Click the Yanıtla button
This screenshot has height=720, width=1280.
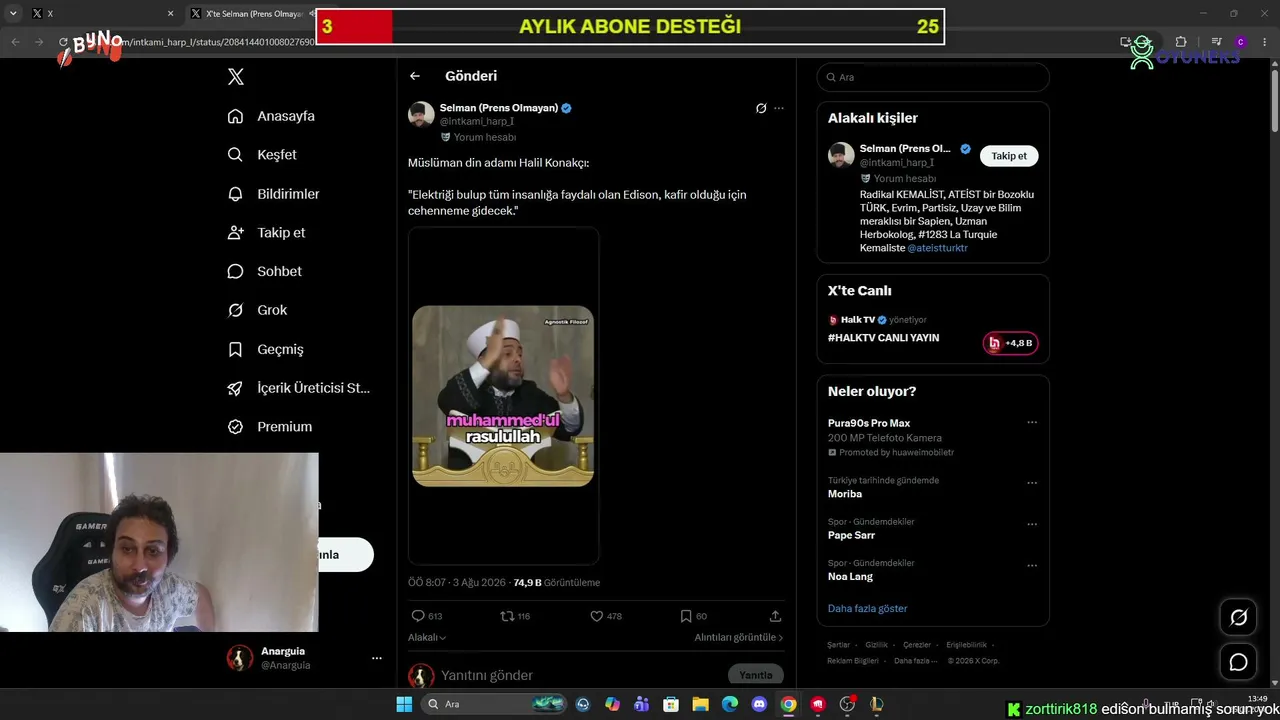756,675
